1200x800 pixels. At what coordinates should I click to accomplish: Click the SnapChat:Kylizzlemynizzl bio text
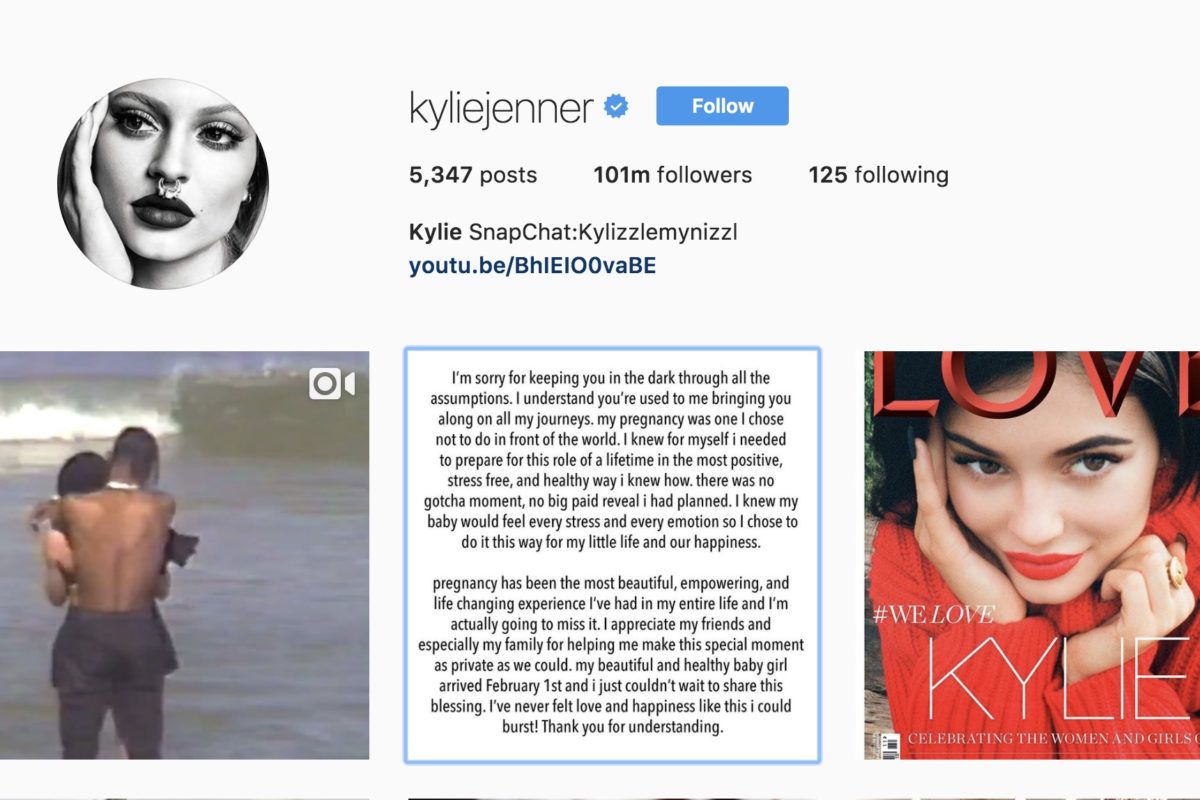point(603,233)
